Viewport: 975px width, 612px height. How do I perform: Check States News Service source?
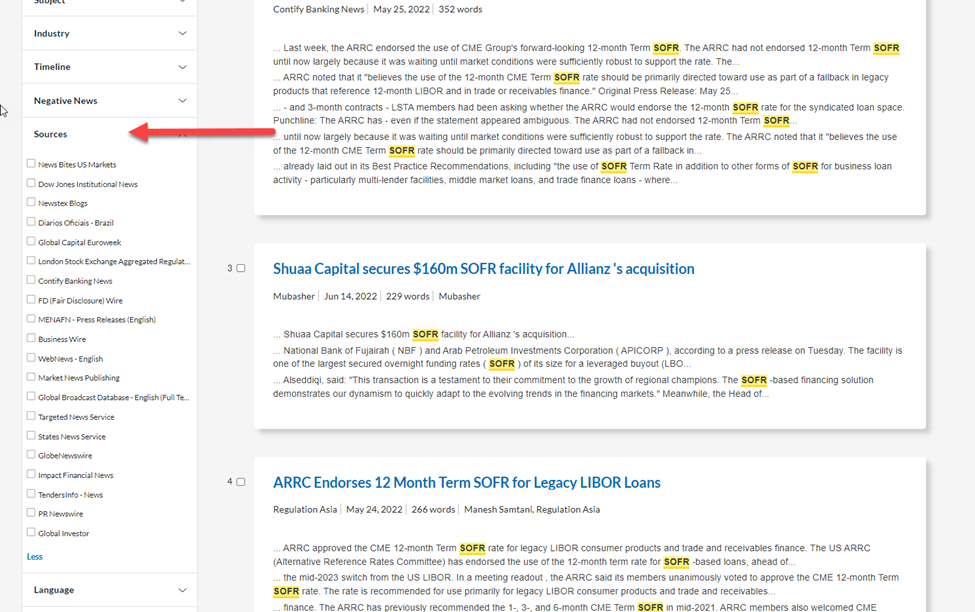pos(31,435)
